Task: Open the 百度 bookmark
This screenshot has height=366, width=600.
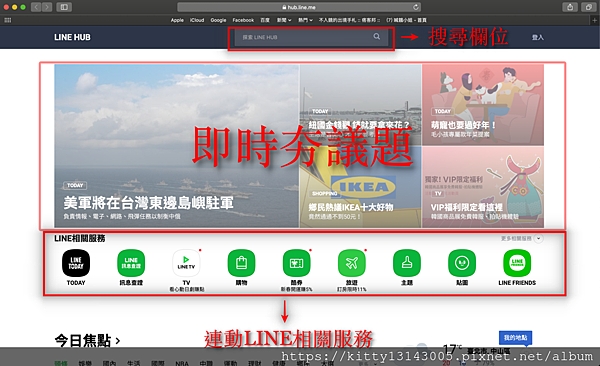Action: (x=265, y=20)
